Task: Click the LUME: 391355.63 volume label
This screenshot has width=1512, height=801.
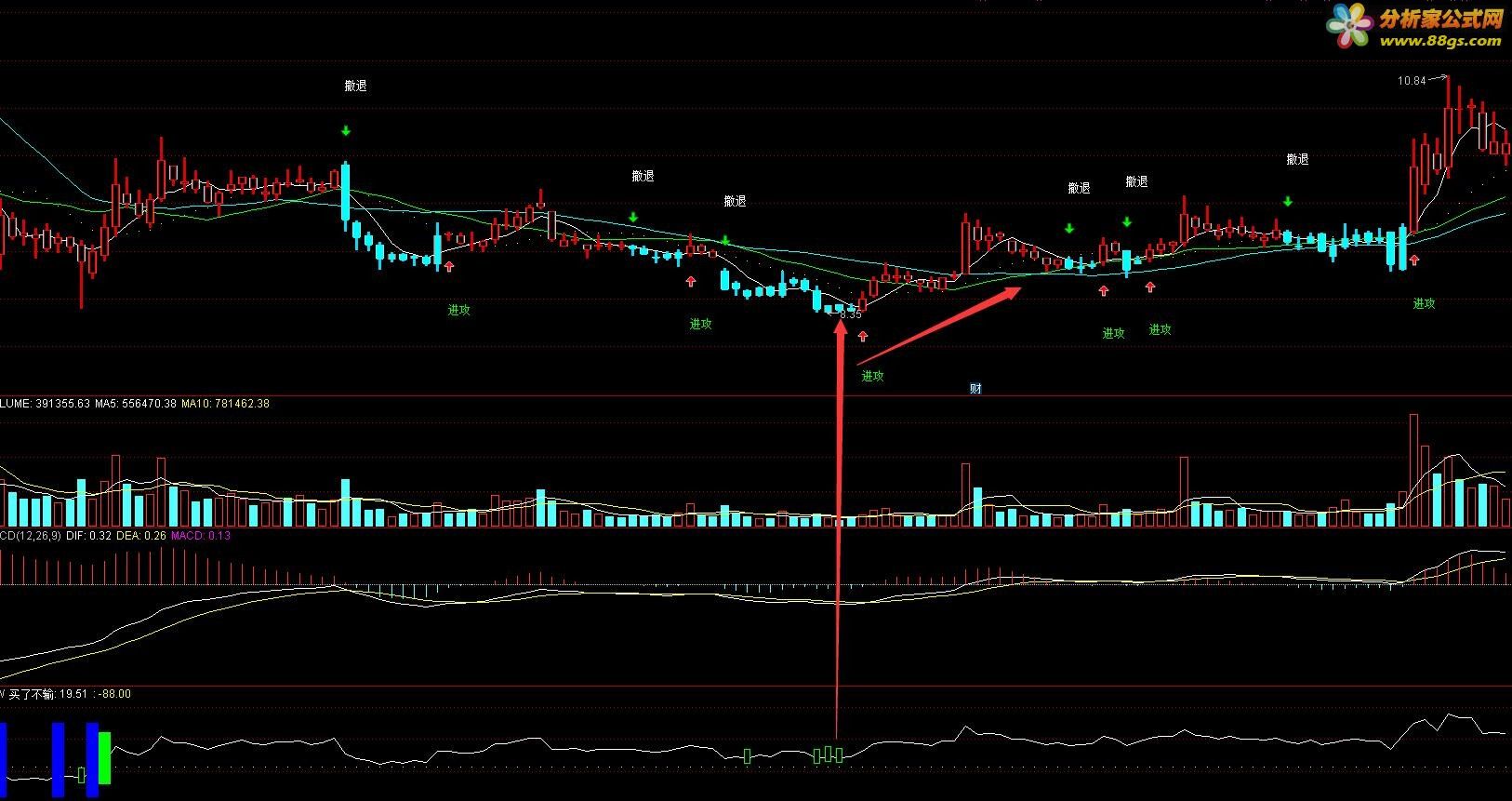Action: (46, 404)
